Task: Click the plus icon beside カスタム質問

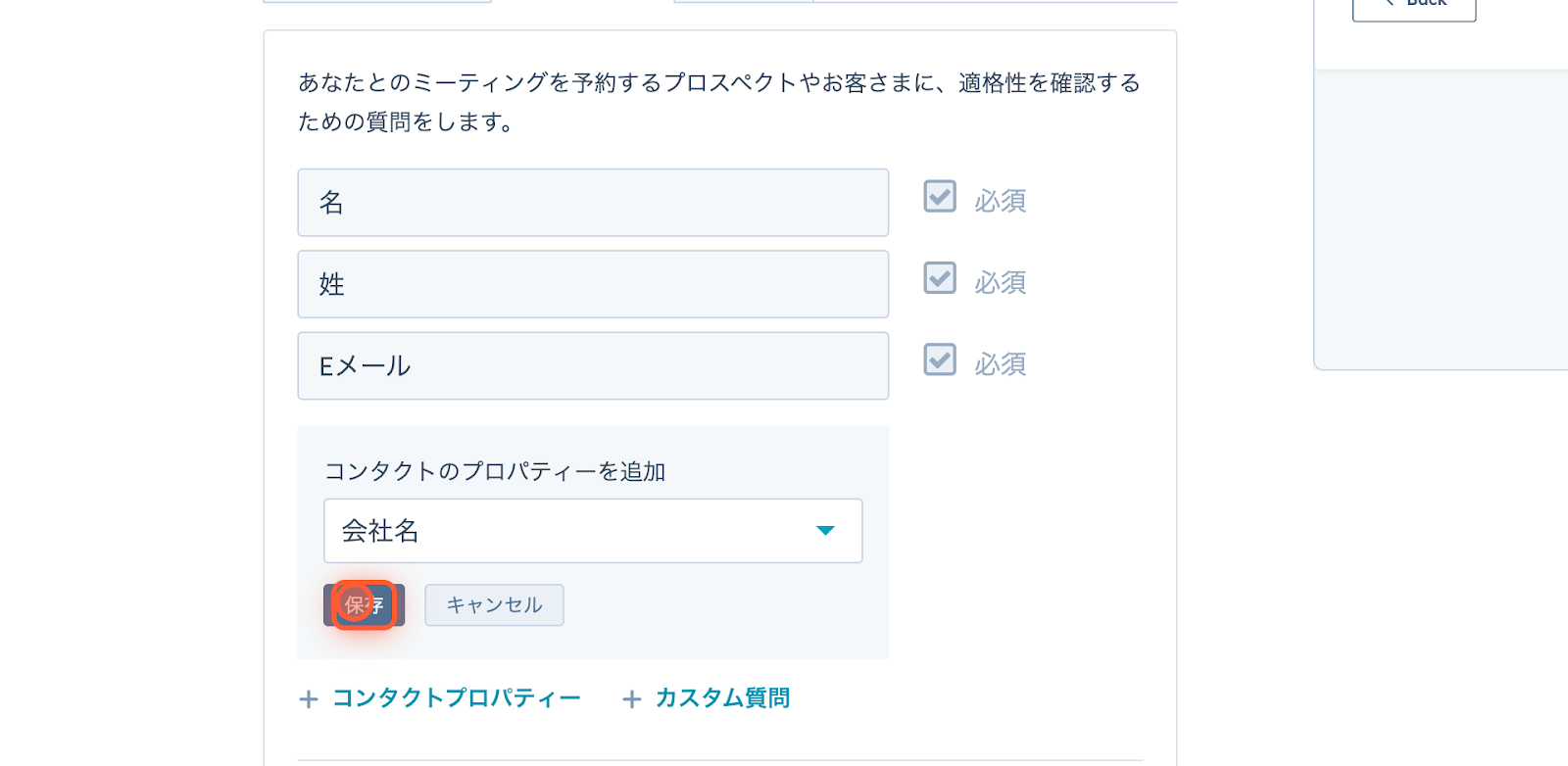Action: (632, 699)
